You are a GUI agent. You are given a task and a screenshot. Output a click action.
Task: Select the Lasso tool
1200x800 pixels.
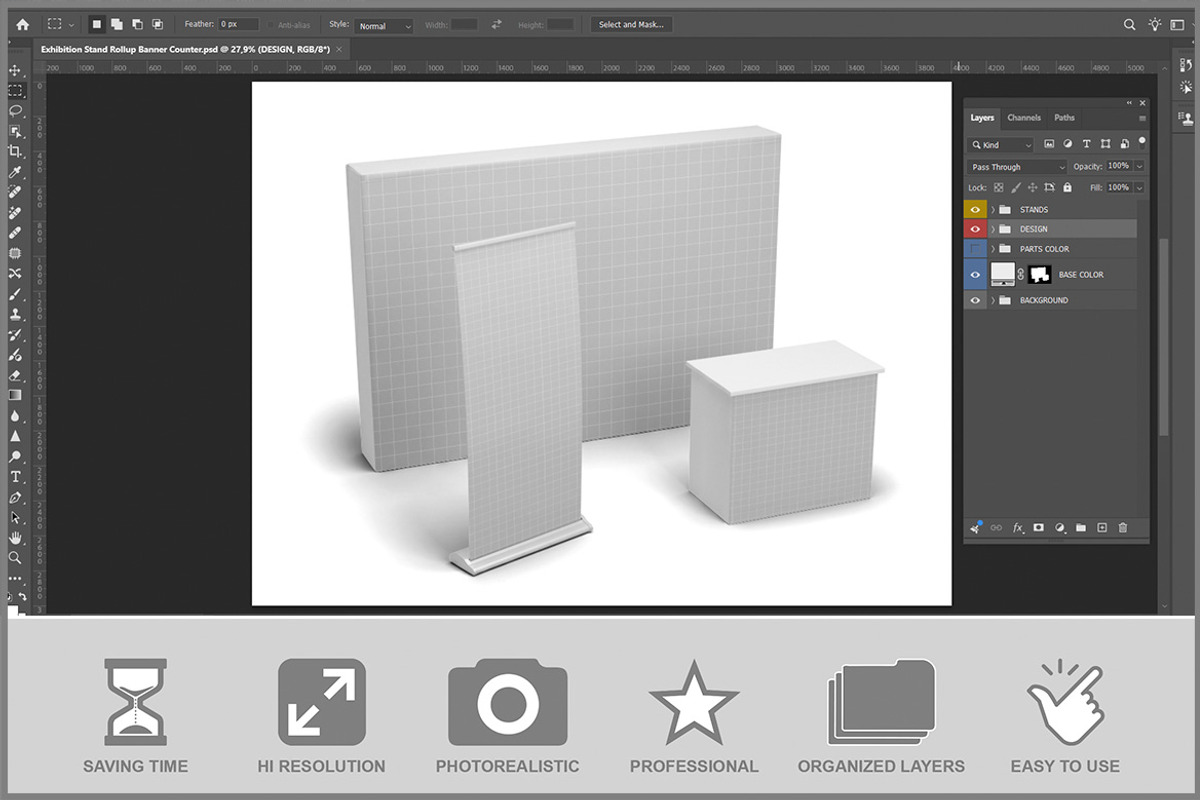(x=15, y=110)
